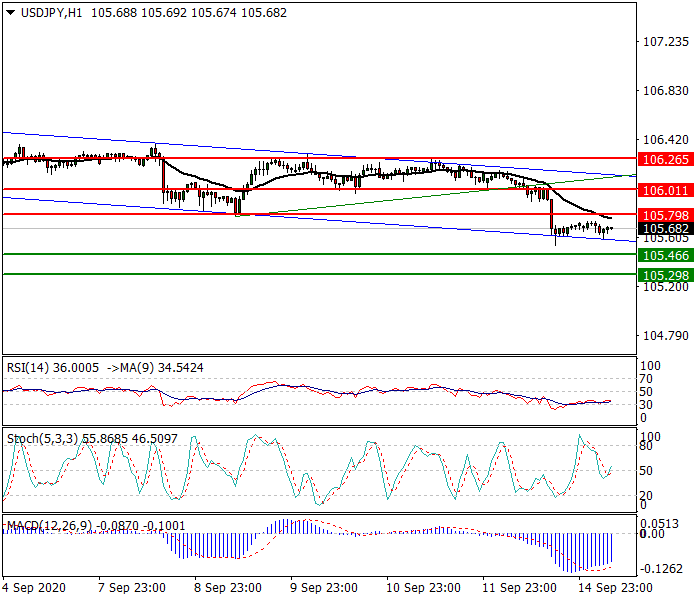
Task: Click the Stochastic scale value 50
Action: coord(646,471)
